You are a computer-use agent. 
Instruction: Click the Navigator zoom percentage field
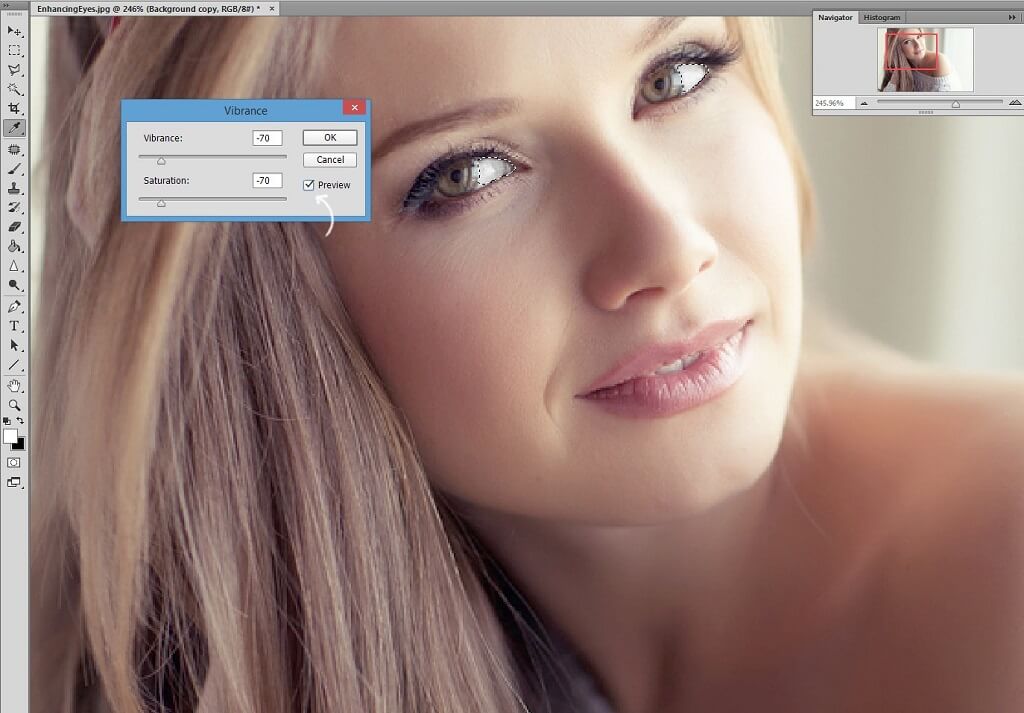[833, 103]
